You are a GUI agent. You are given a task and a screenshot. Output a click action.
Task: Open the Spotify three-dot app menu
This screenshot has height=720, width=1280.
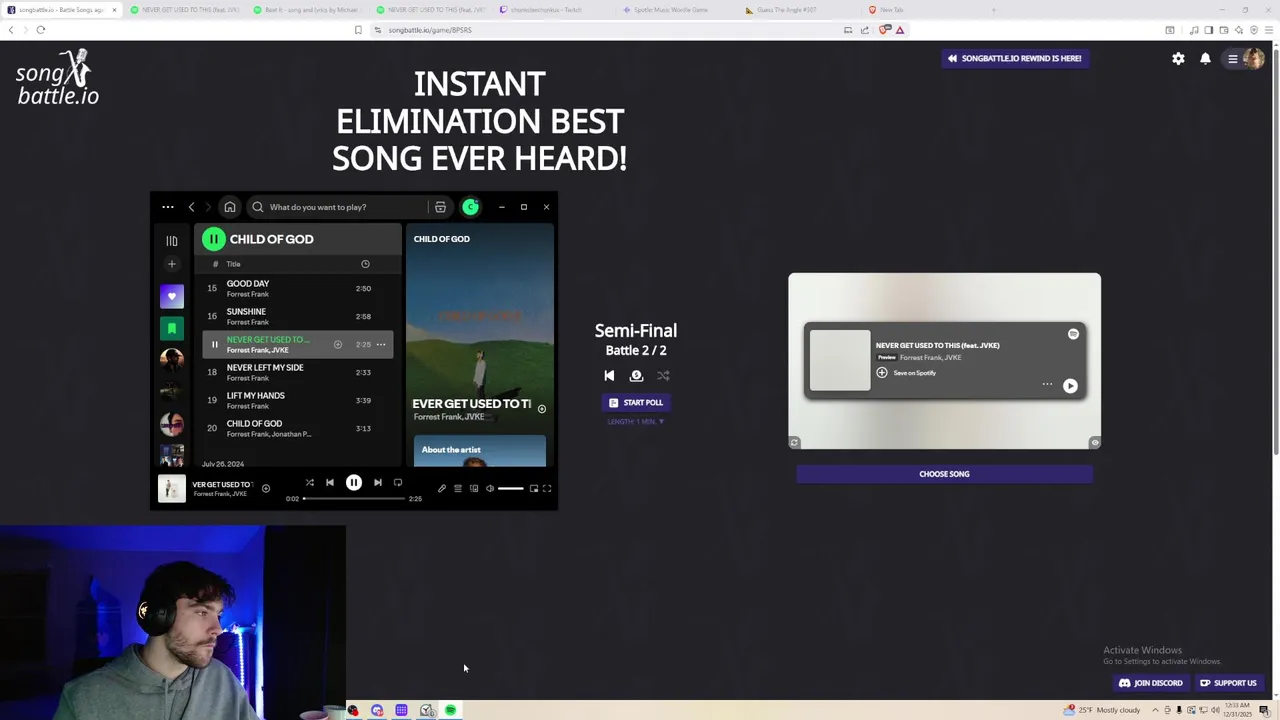point(168,207)
